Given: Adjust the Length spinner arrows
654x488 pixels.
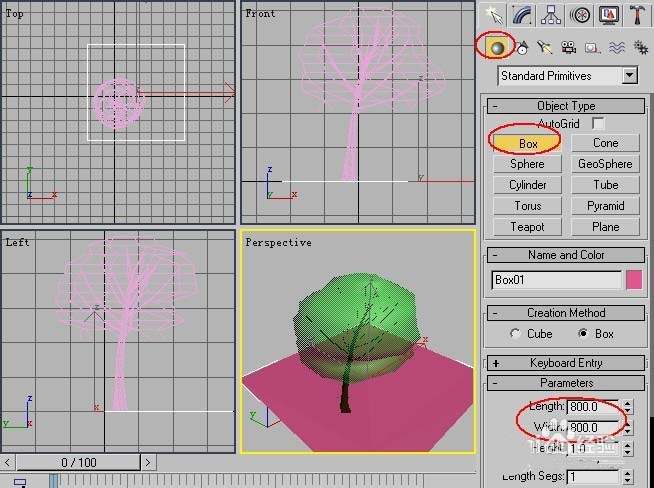Looking at the screenshot, I should (x=628, y=406).
